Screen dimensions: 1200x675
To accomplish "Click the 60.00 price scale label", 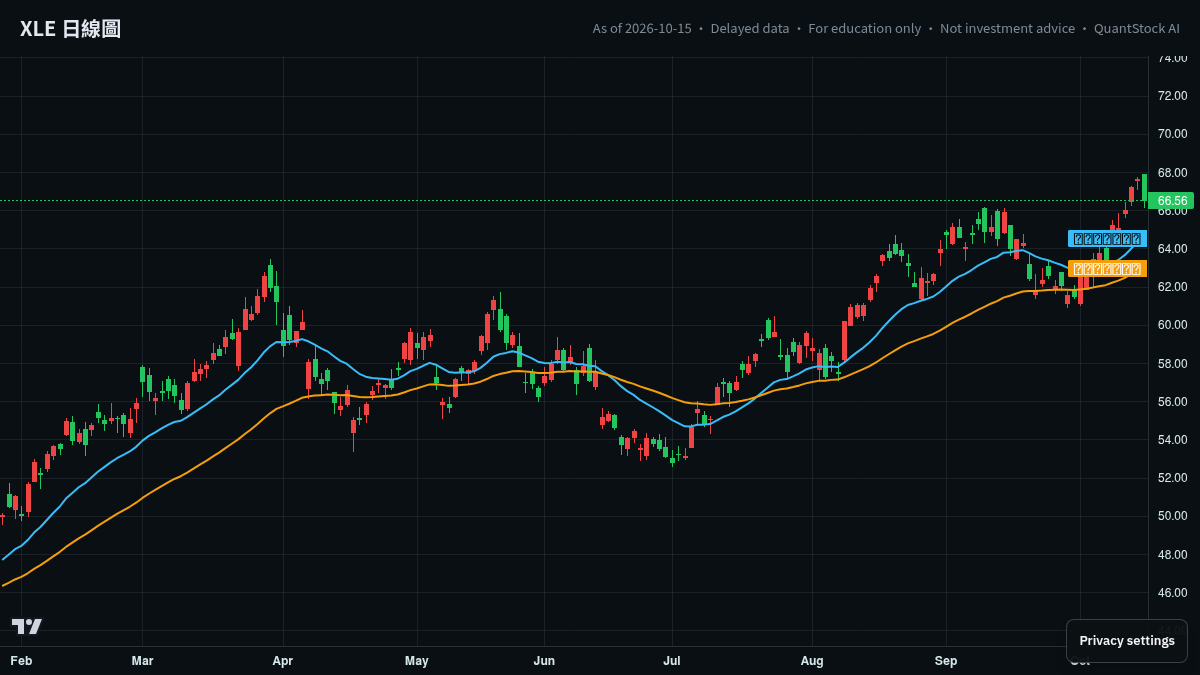I will click(x=1172, y=325).
